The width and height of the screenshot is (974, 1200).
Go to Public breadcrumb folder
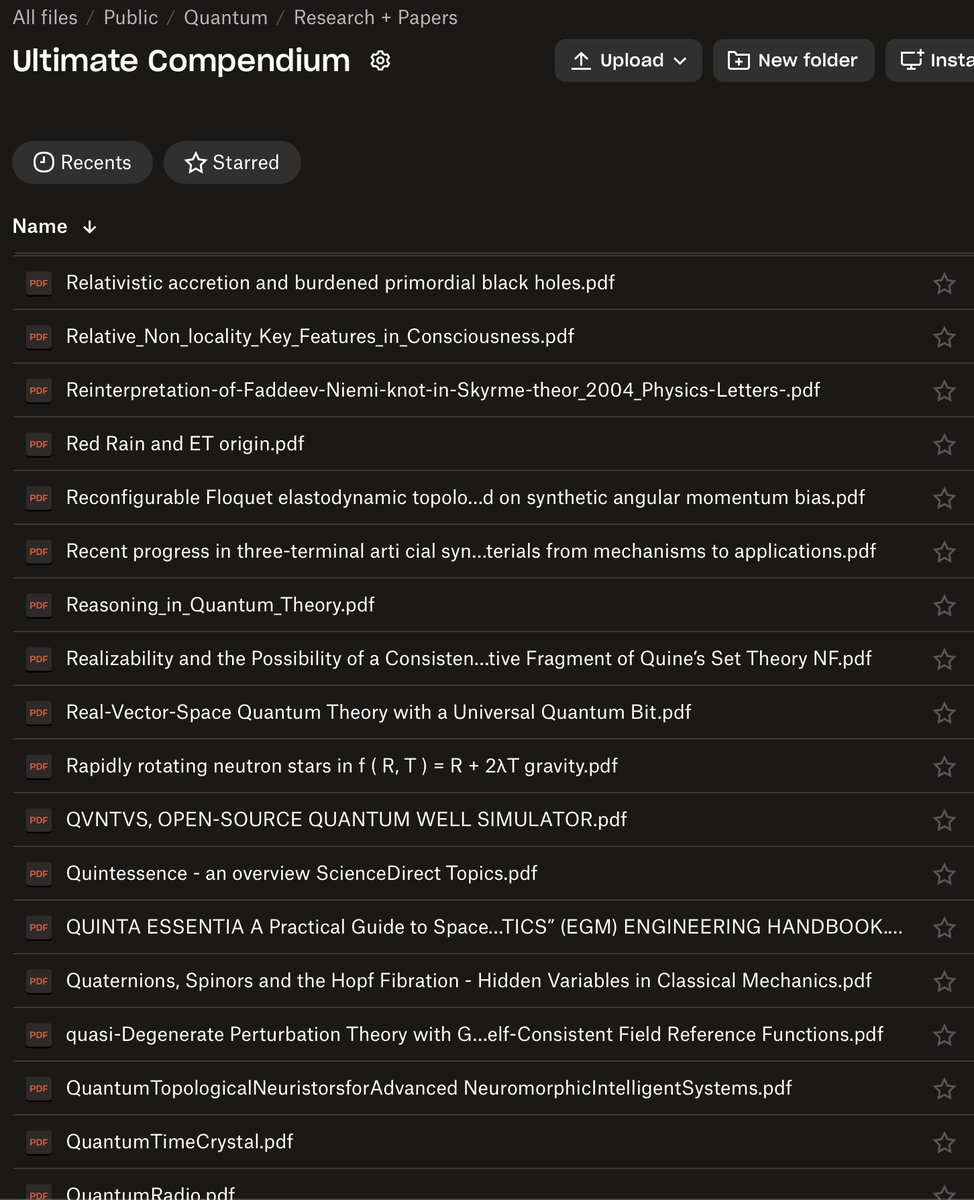(x=130, y=17)
